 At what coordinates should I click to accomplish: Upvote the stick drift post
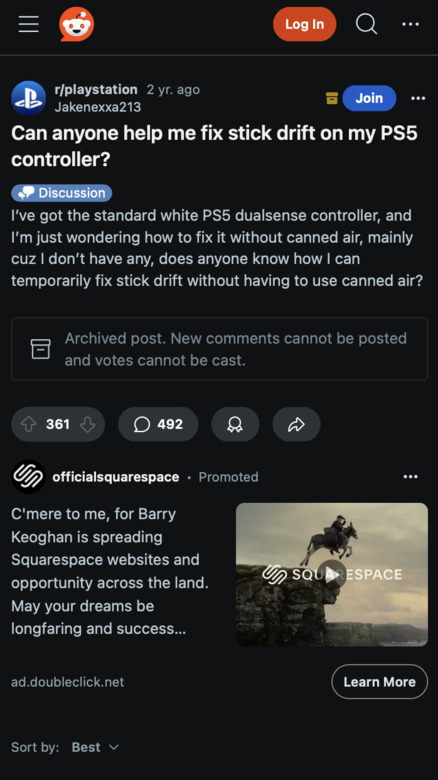(29, 424)
